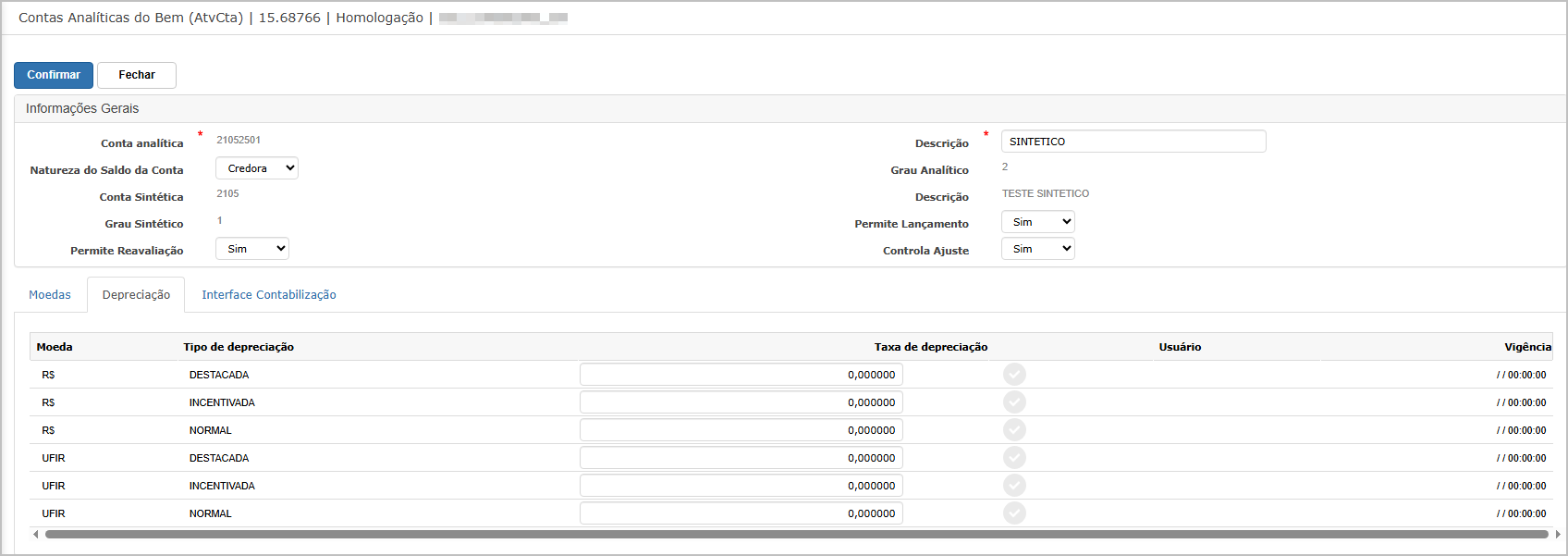Click the check icon in R$ INCENTIVADA row
Screen dimensions: 1568x556
coord(1014,402)
